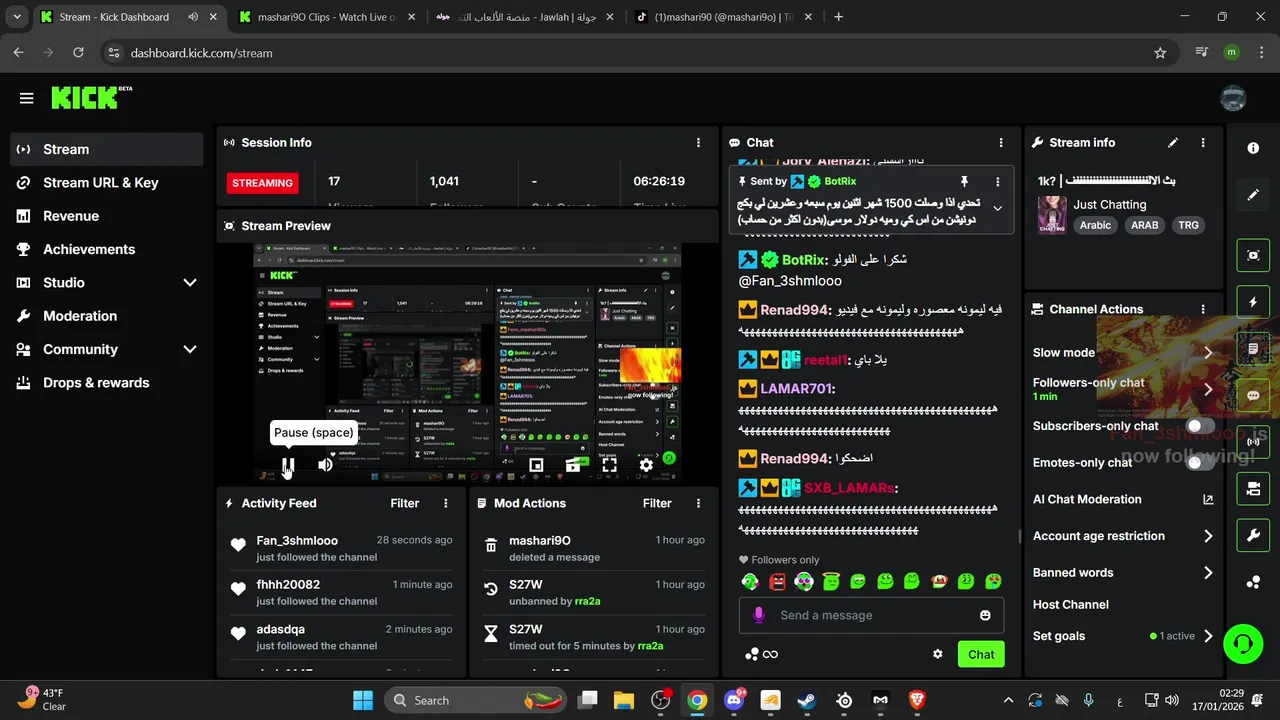Open the Windows Start menu
This screenshot has width=1280, height=720.
(362, 700)
